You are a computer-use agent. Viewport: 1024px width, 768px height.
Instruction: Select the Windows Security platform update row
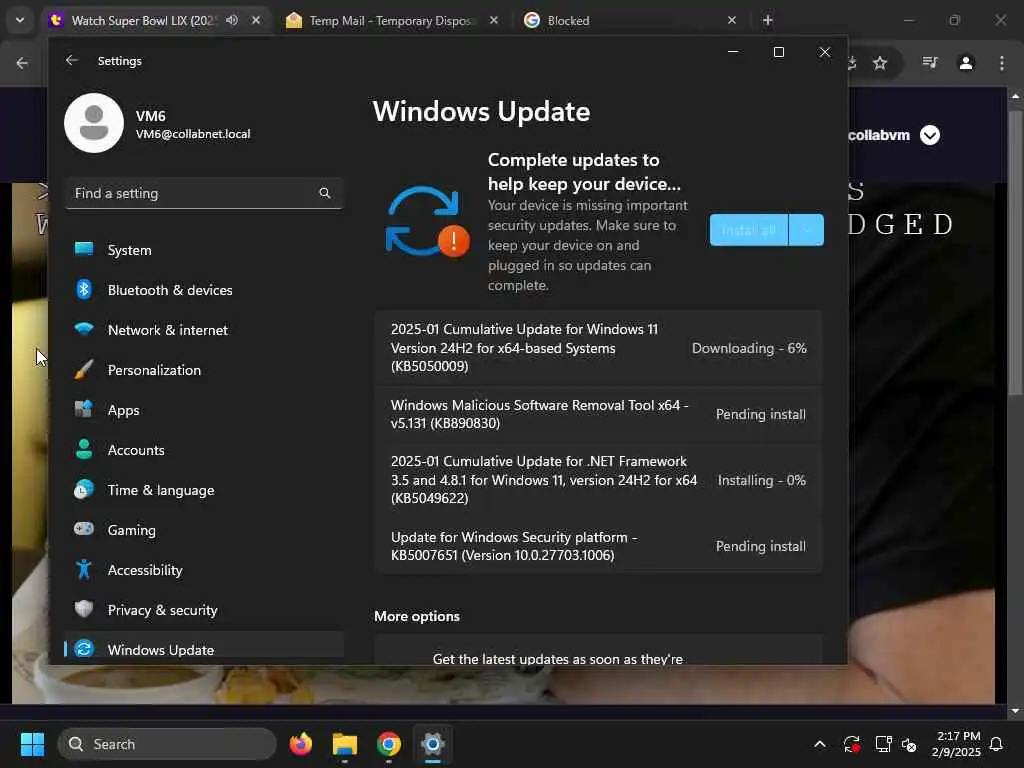click(x=598, y=546)
